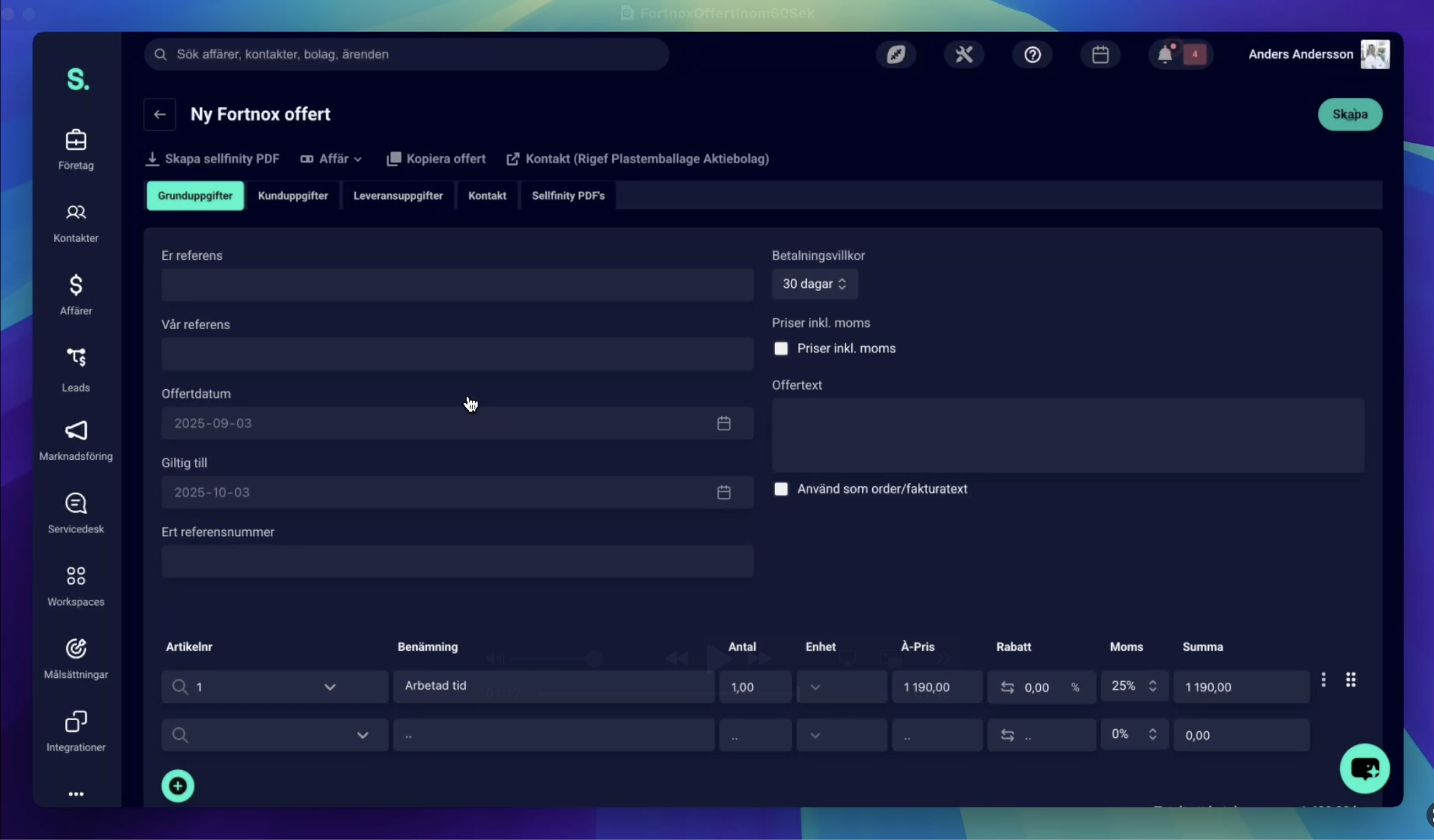Viewport: 1434px width, 840px height.
Task: Open the help icon in the top bar
Action: tap(1032, 54)
